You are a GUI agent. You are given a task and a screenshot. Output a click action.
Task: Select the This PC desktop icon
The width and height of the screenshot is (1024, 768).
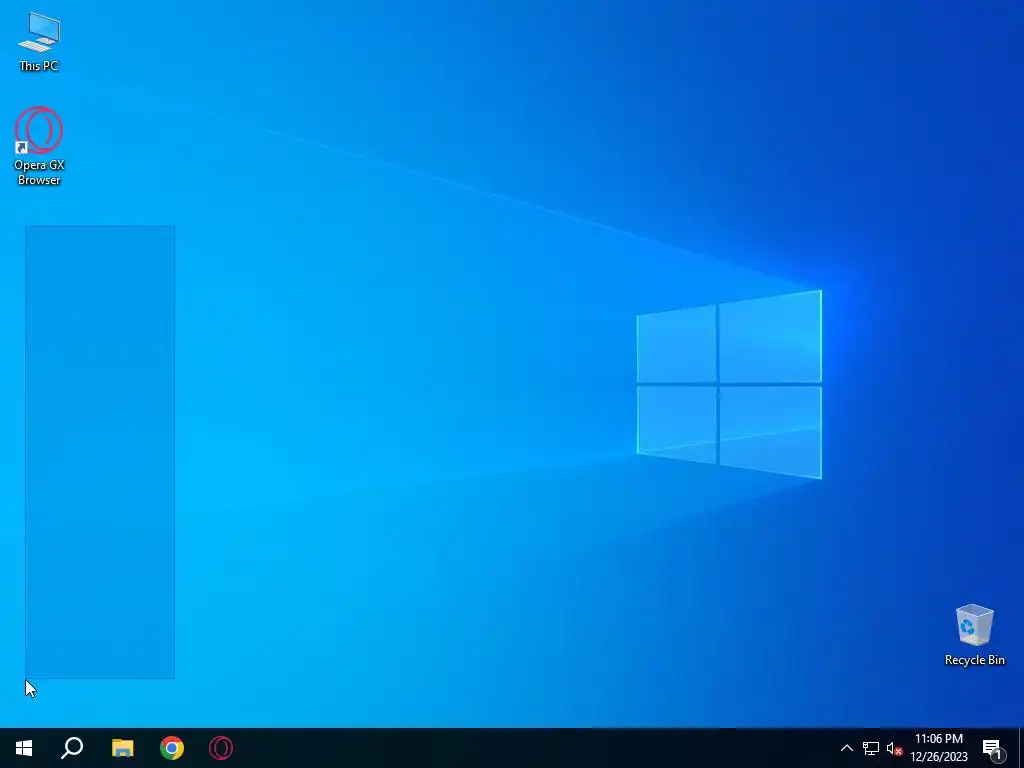[39, 42]
